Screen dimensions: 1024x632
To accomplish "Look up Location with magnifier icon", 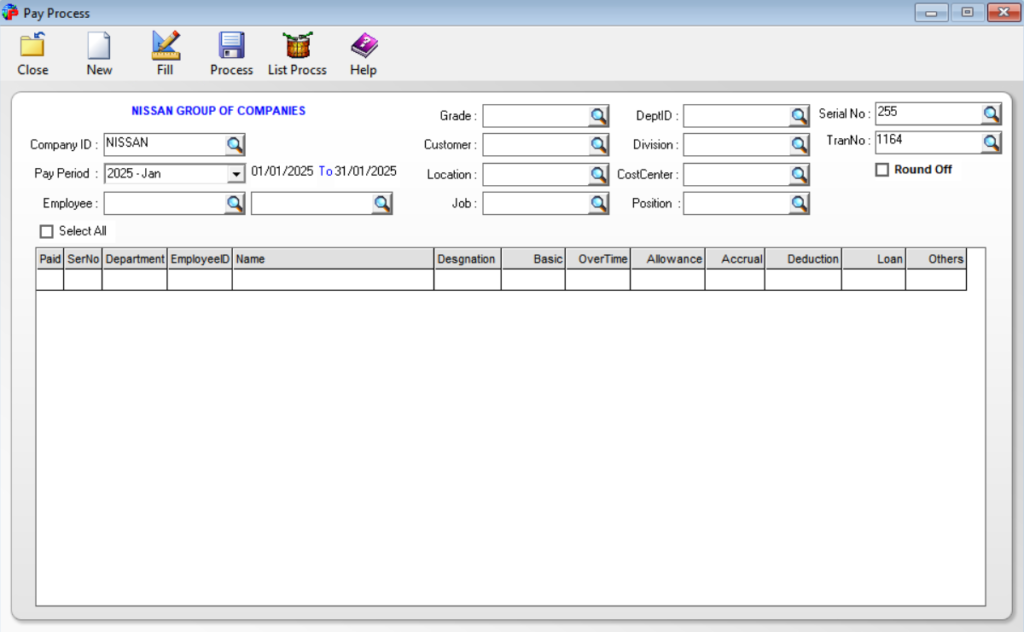I will click(x=598, y=174).
